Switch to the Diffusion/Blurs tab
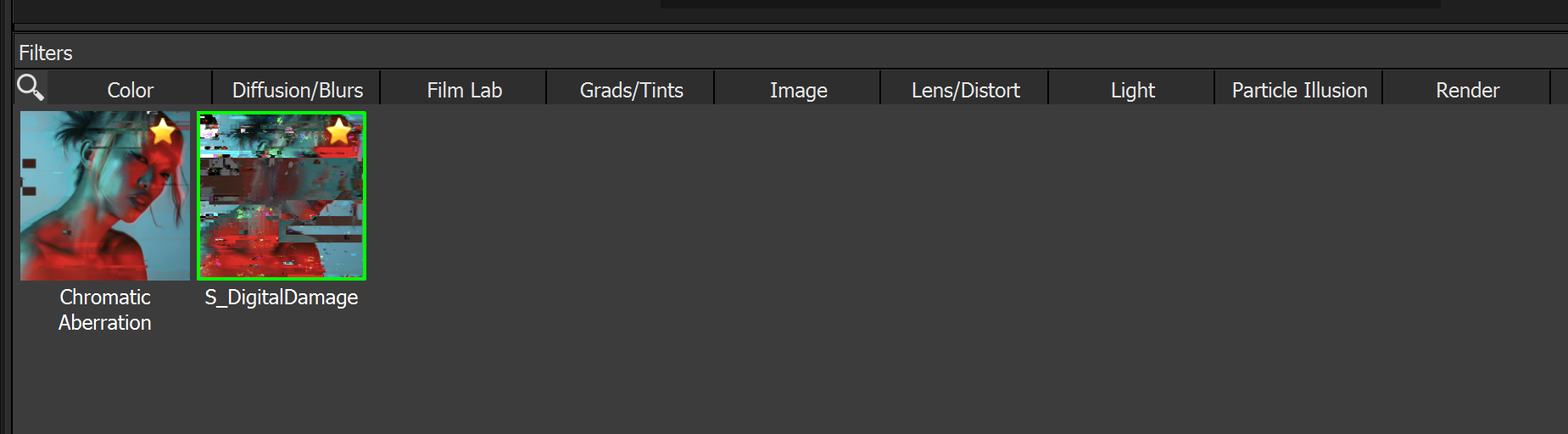 (x=298, y=90)
